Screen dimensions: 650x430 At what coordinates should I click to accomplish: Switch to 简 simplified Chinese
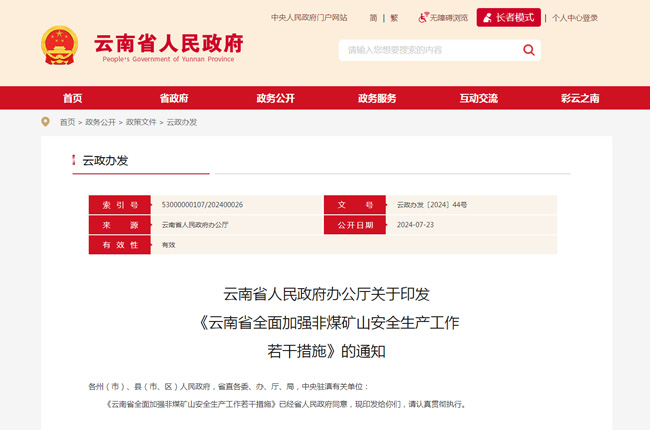[373, 18]
